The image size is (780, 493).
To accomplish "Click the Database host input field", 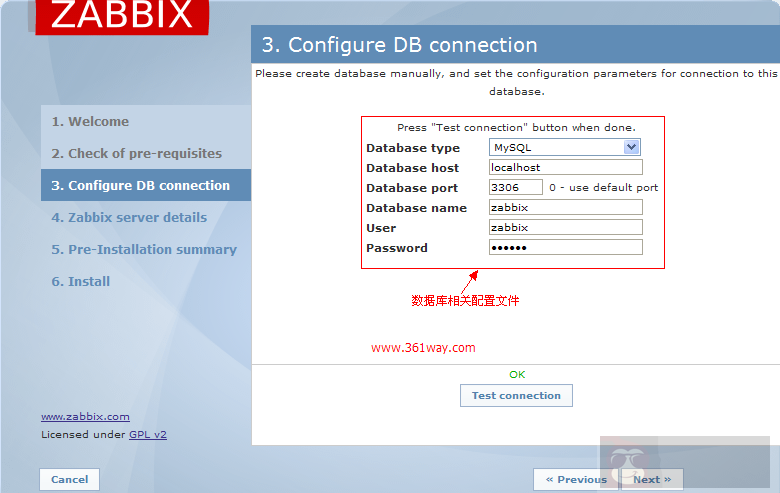I will 566,167.
